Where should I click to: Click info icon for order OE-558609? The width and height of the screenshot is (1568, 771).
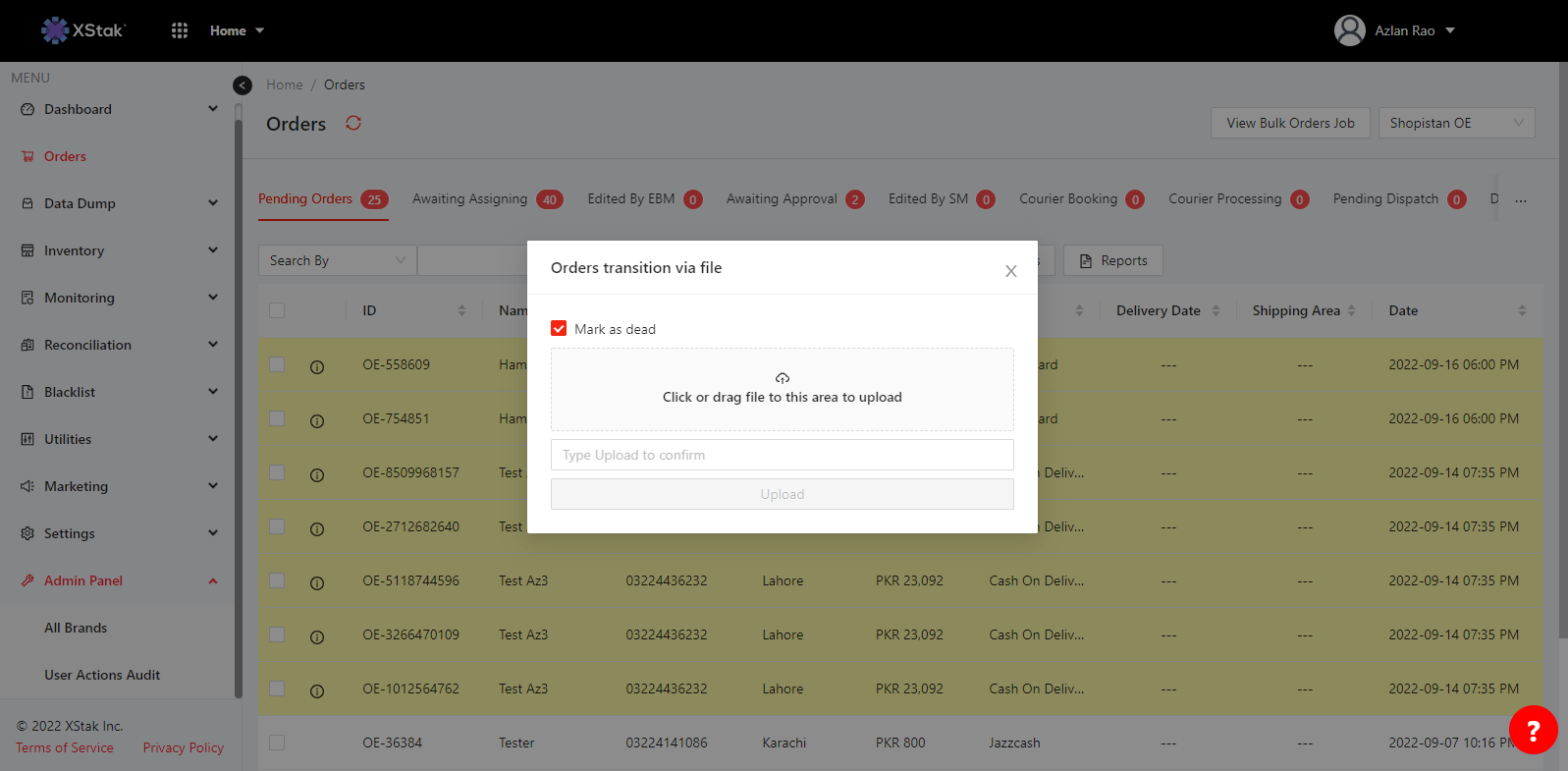[317, 366]
